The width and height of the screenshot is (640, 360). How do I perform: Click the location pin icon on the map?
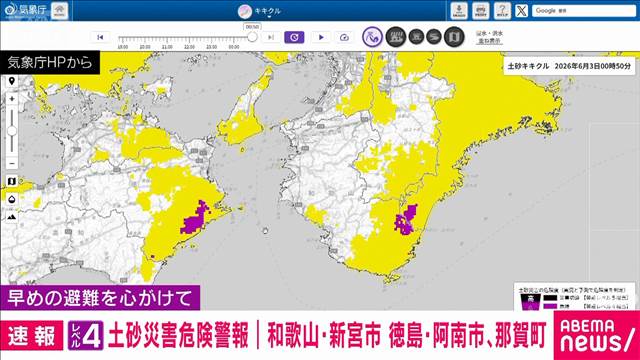click(12, 81)
